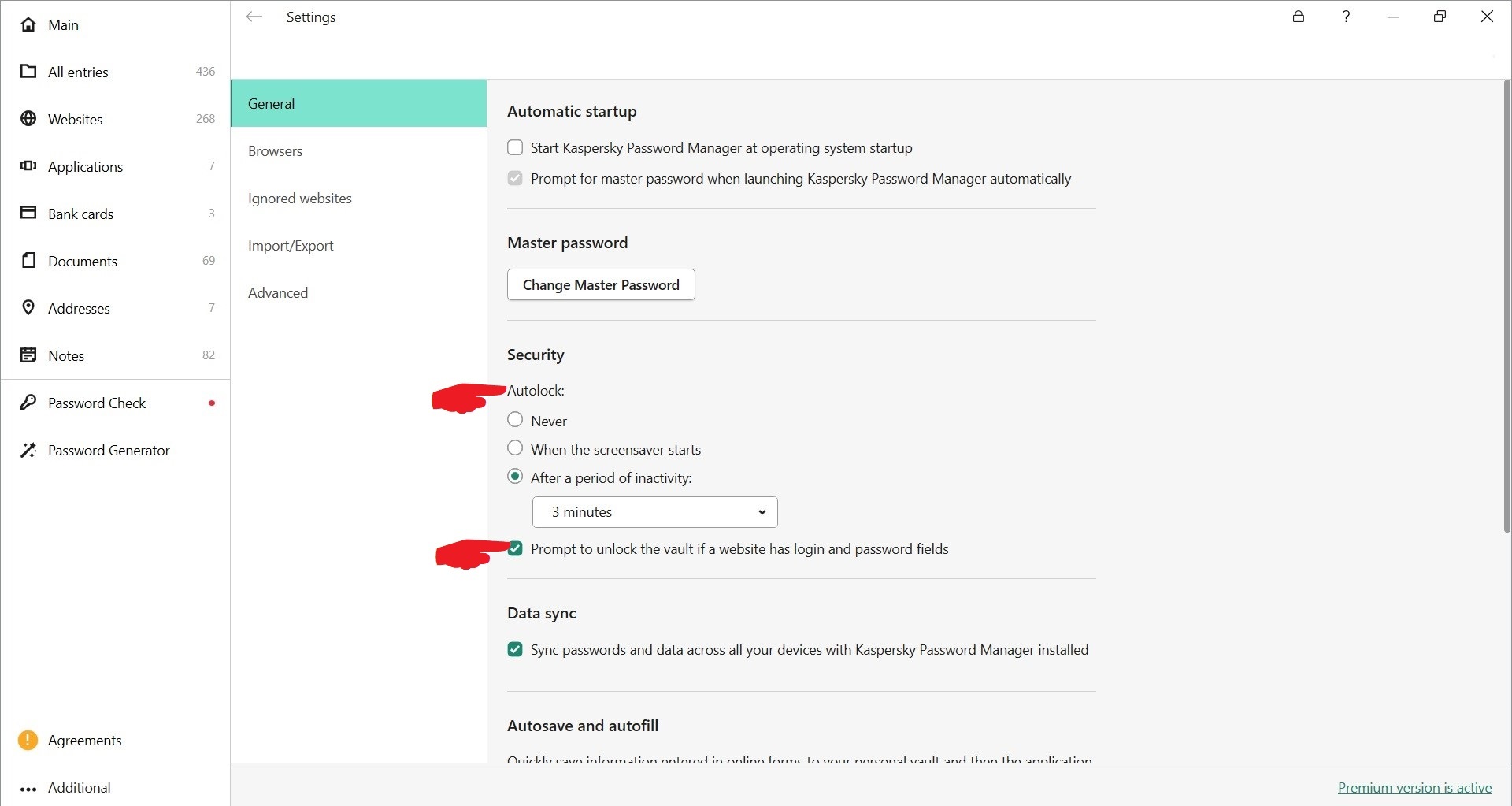Open the General settings tab
This screenshot has height=806, width=1512.
358,103
